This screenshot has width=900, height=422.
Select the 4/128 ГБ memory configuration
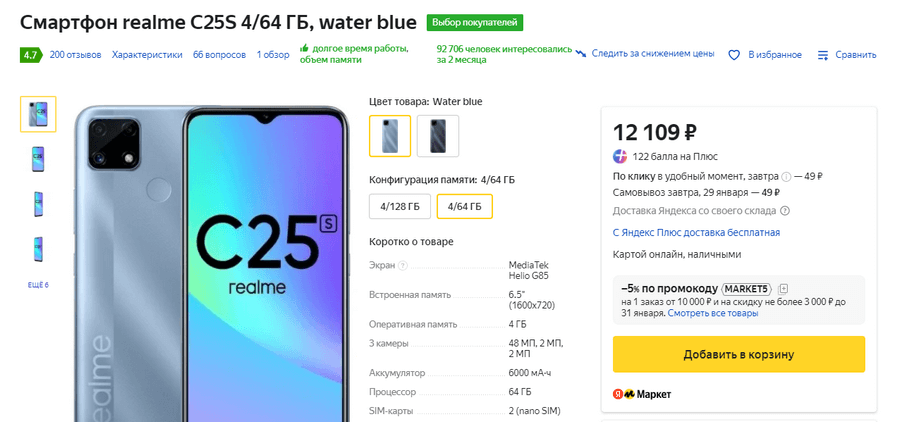(400, 206)
